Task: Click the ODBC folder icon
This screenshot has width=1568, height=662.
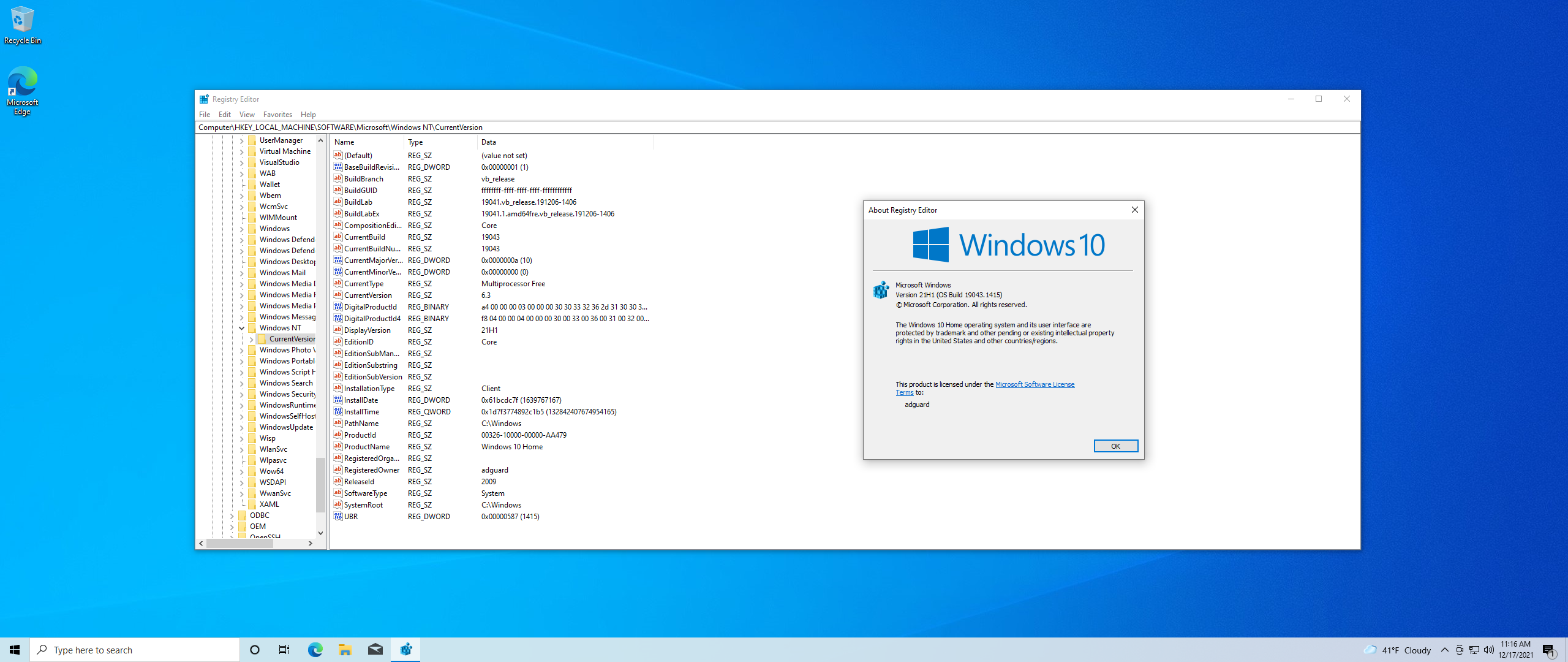Action: (243, 515)
